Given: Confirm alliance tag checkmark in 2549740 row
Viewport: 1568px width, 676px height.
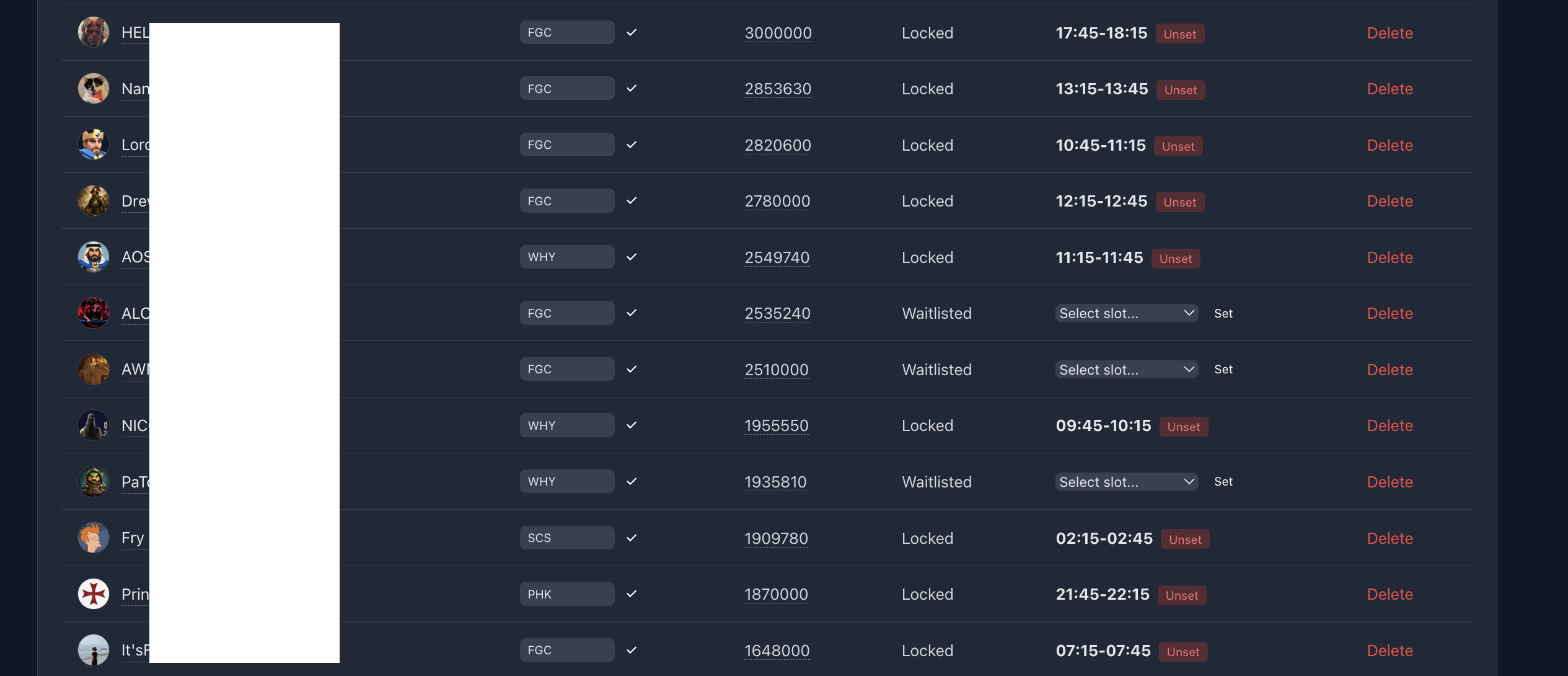Looking at the screenshot, I should [632, 257].
